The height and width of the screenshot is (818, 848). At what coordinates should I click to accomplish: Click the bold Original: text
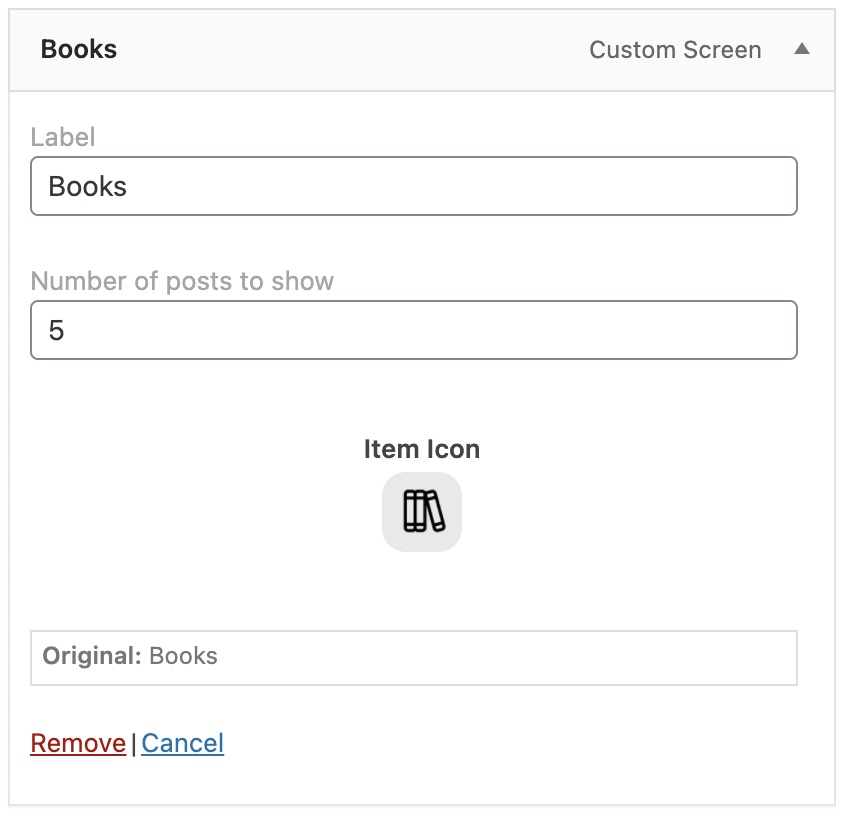point(92,656)
